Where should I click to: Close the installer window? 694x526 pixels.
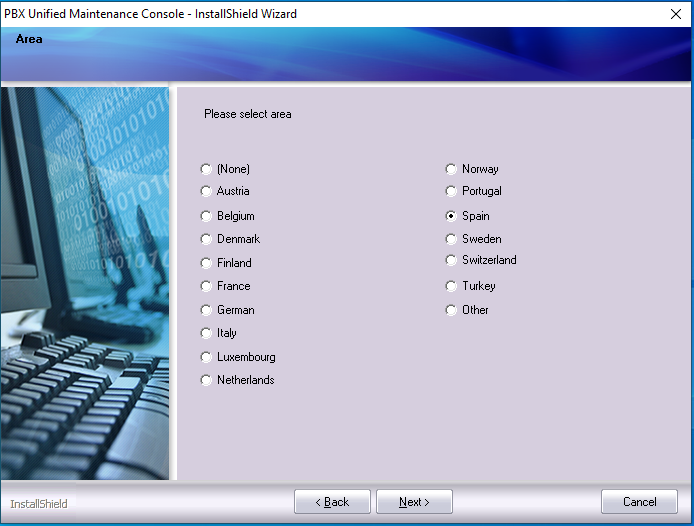(675, 14)
